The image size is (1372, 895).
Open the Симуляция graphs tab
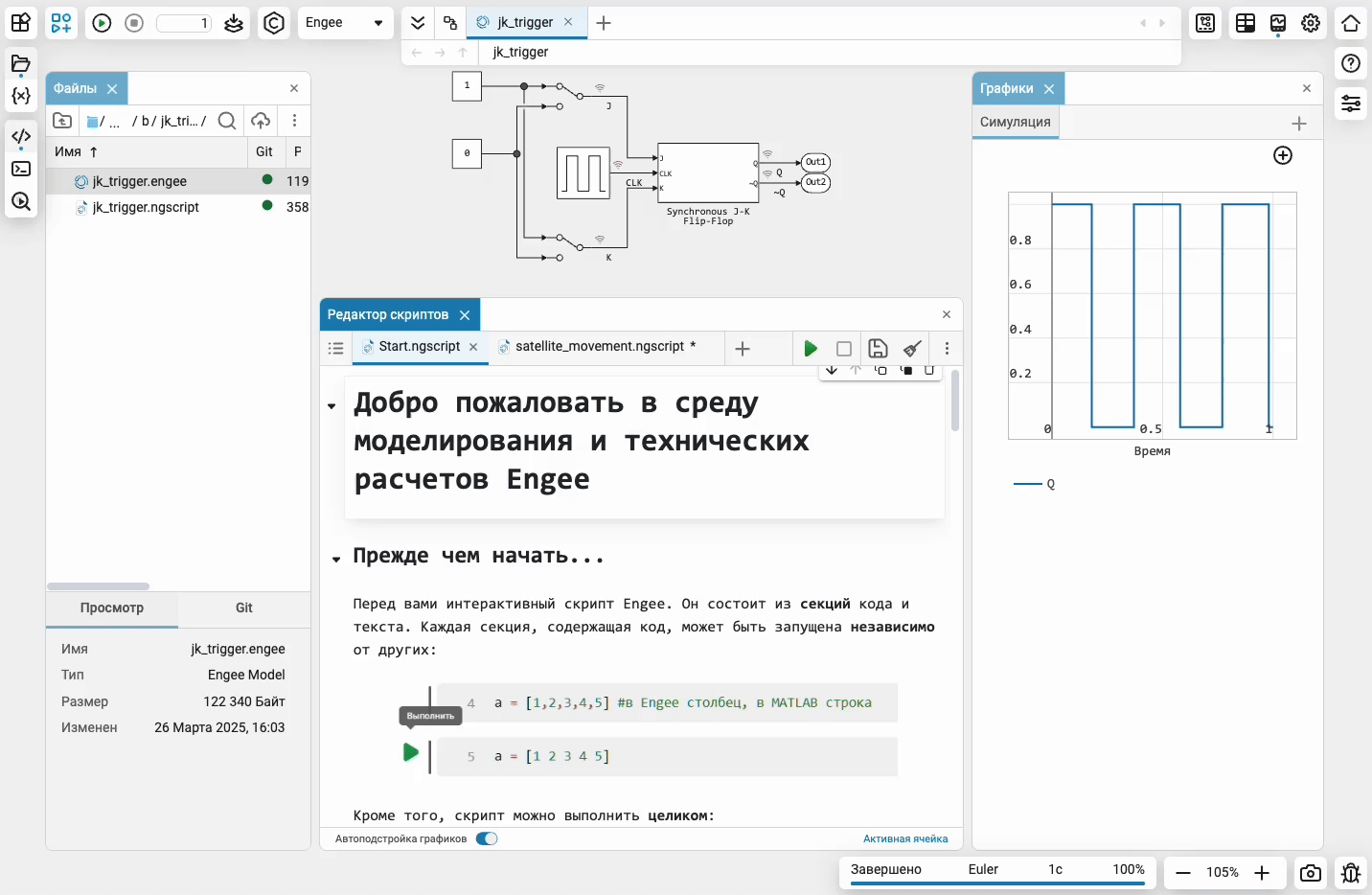click(1016, 122)
